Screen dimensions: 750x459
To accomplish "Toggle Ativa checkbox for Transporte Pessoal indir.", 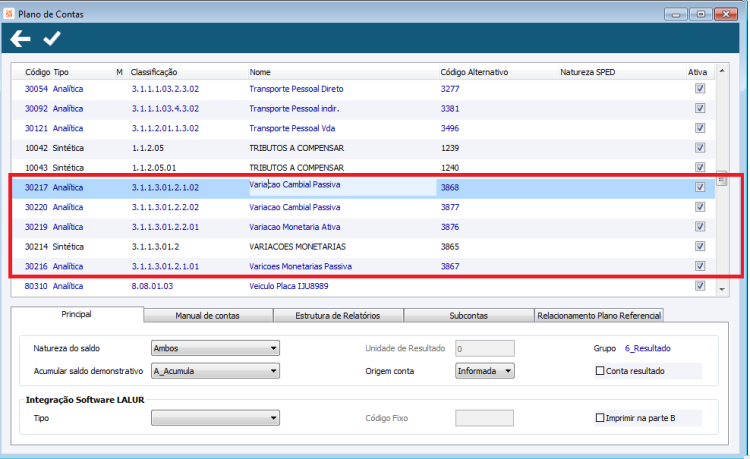I will click(x=700, y=109).
